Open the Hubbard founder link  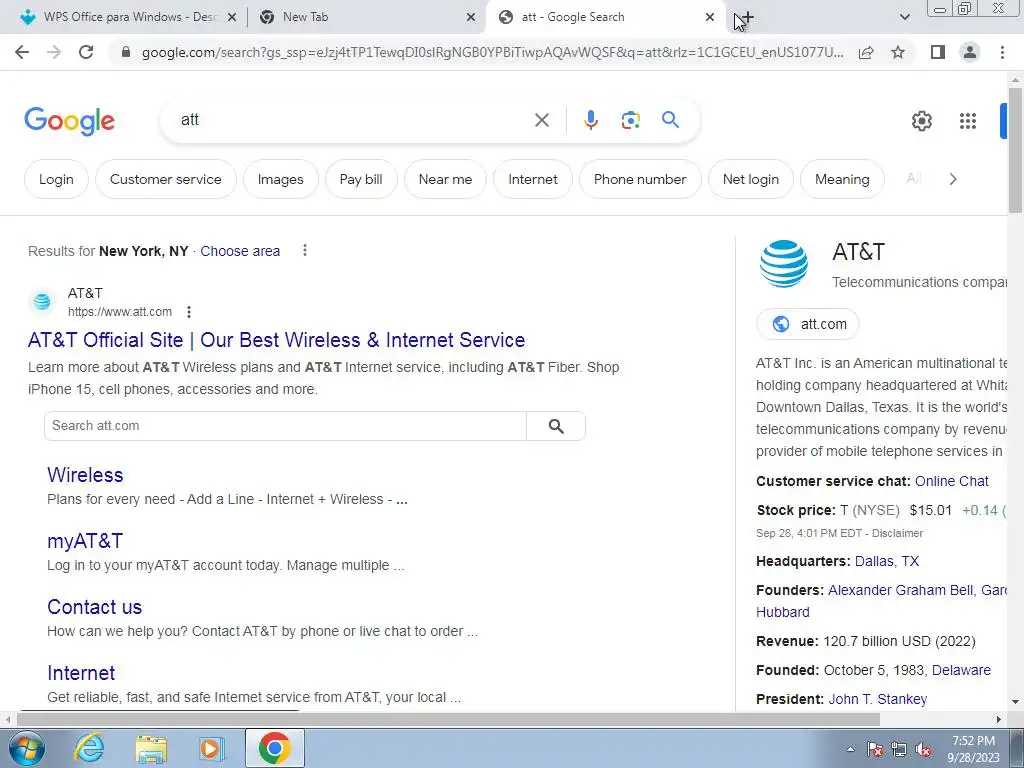pyautogui.click(x=782, y=612)
